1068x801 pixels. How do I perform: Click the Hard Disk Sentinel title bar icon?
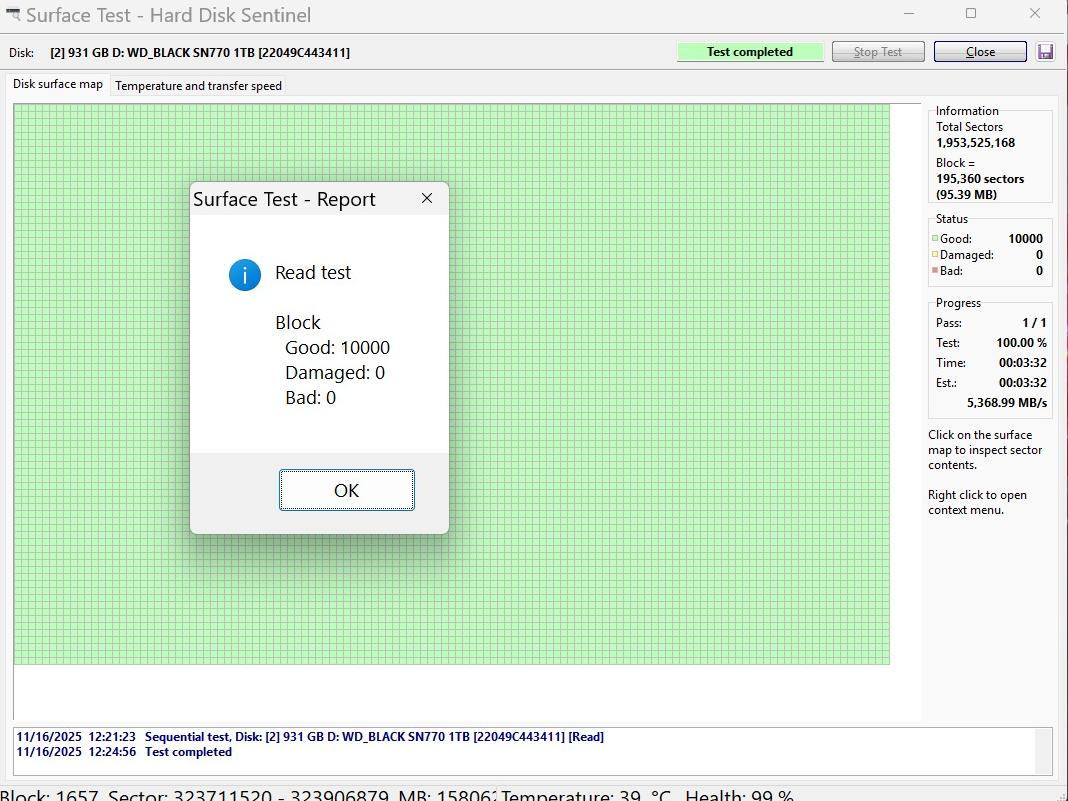12,15
